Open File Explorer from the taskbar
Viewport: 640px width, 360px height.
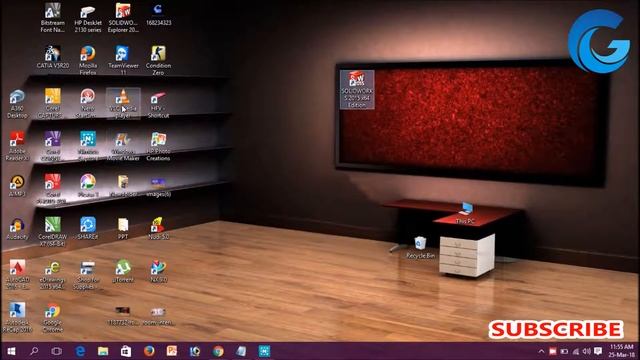tap(103, 351)
